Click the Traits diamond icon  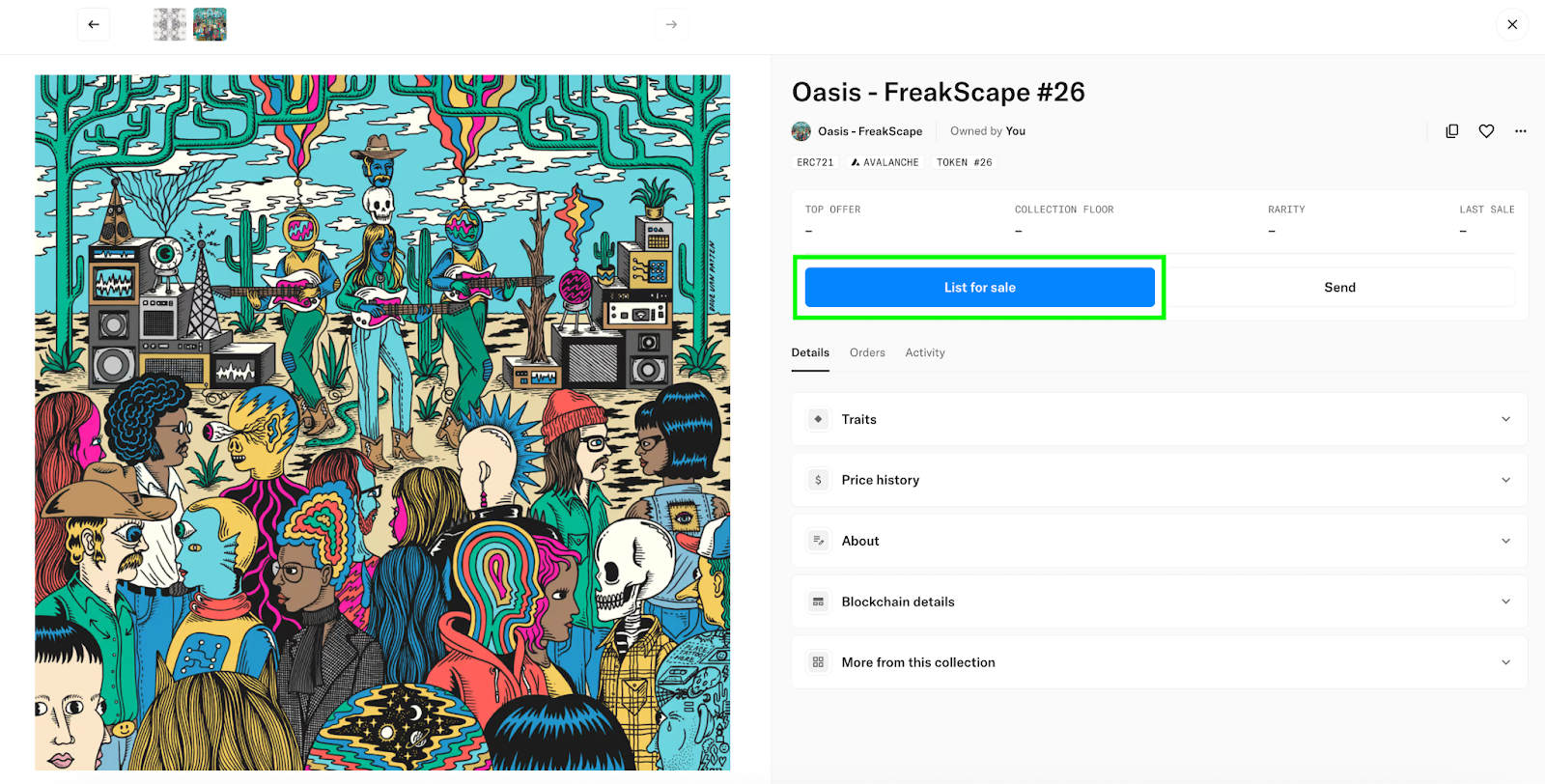pyautogui.click(x=819, y=419)
